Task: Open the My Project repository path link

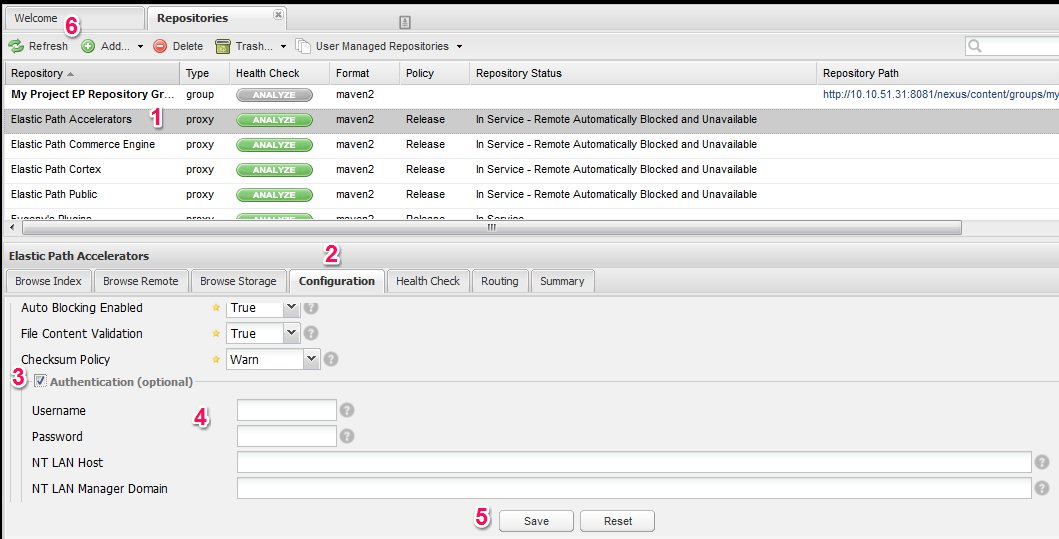Action: coord(940,95)
